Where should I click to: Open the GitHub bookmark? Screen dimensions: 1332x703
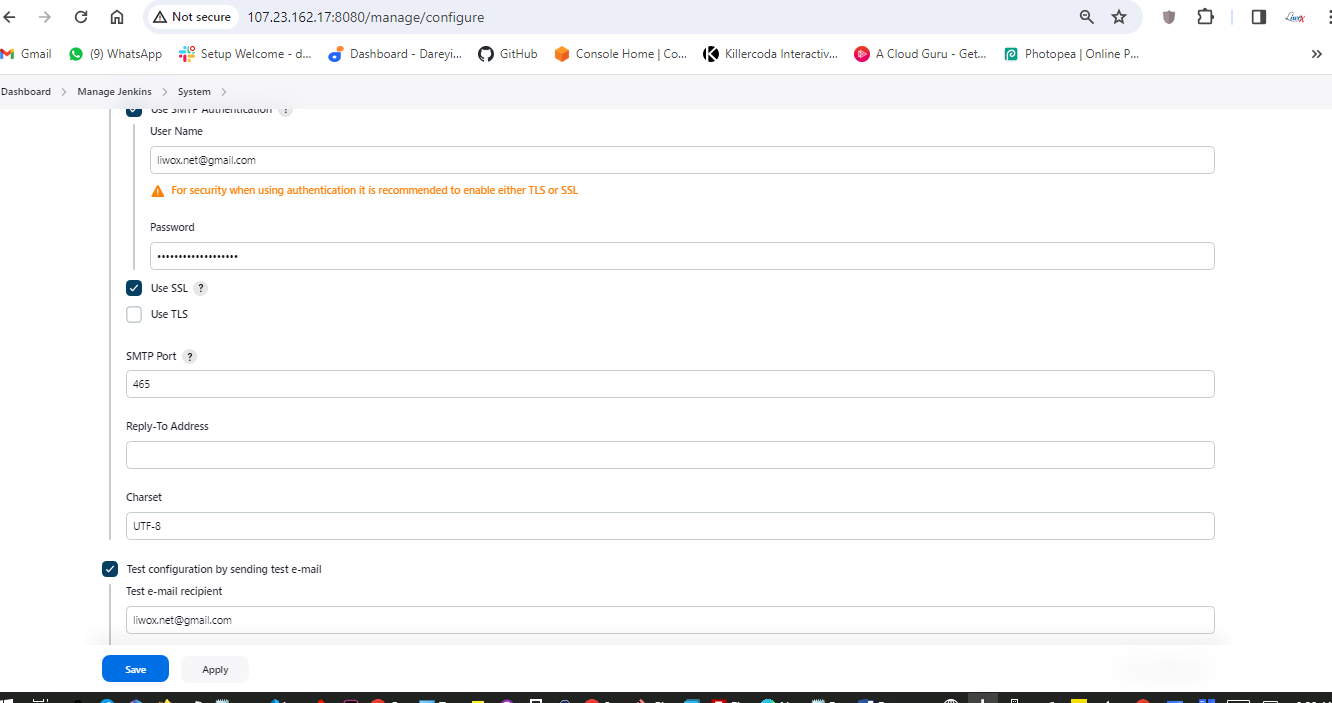[508, 54]
